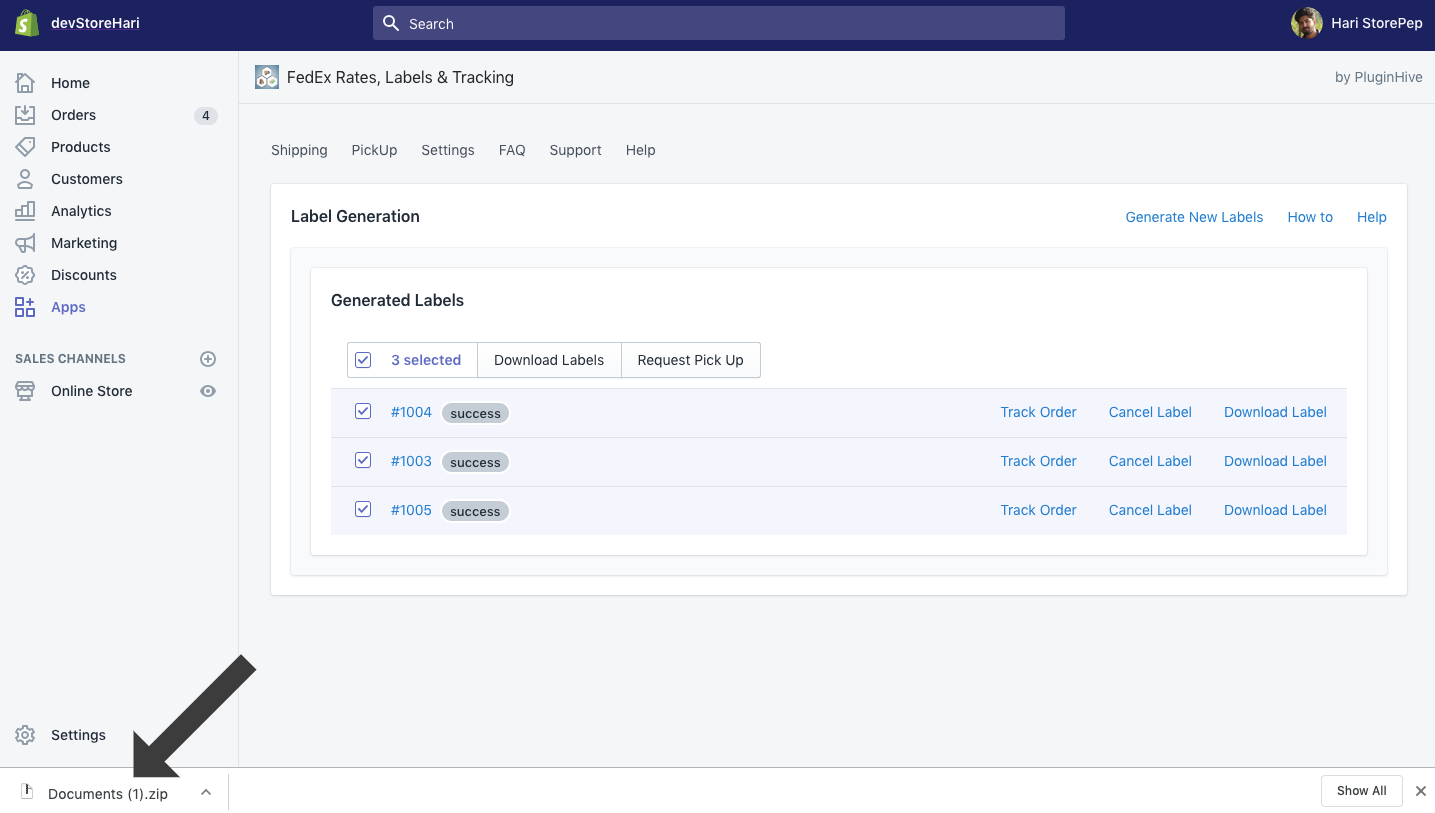Add a sales channel with plus icon
The image size is (1435, 813).
(208, 359)
